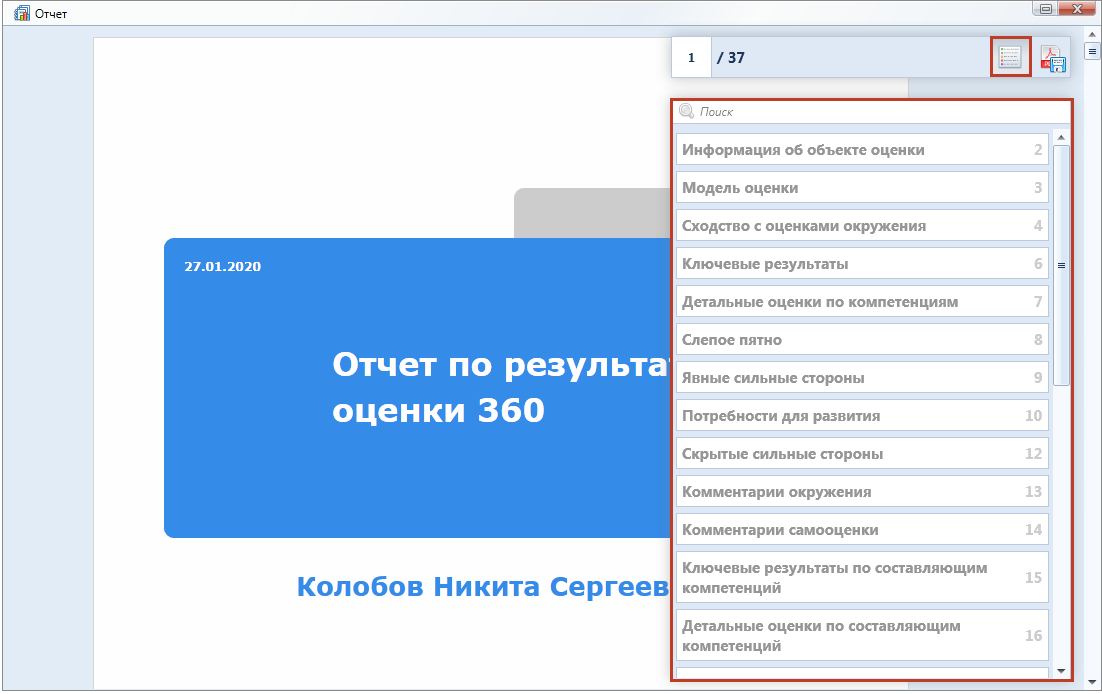Click the report date 27.01.2020
Screen dimensions: 1102x694
(222, 266)
